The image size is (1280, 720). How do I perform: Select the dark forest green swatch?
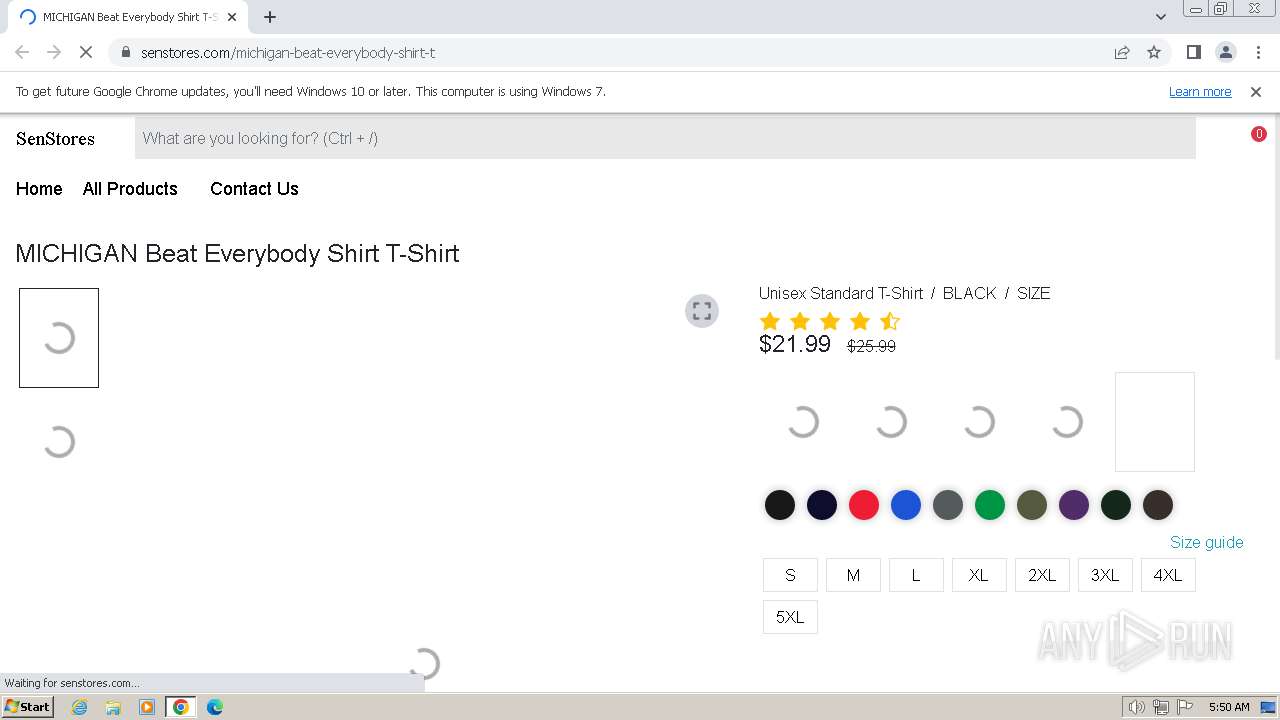[x=1116, y=505]
